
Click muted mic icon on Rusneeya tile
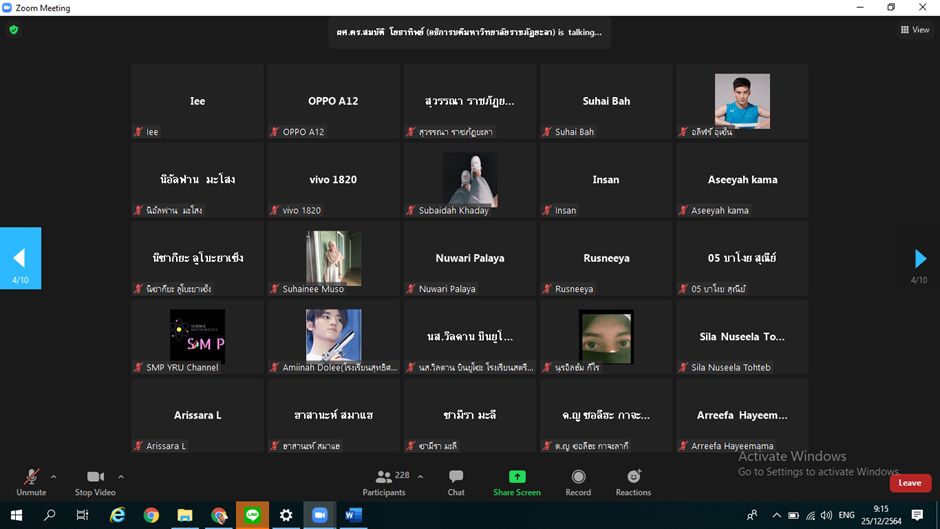(547, 289)
